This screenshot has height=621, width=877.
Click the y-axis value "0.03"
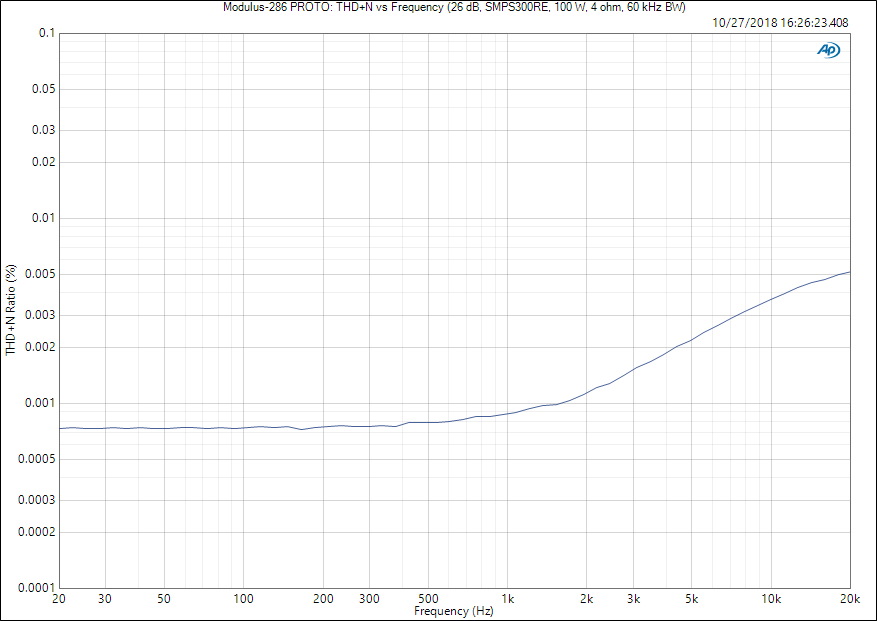[x=44, y=130]
